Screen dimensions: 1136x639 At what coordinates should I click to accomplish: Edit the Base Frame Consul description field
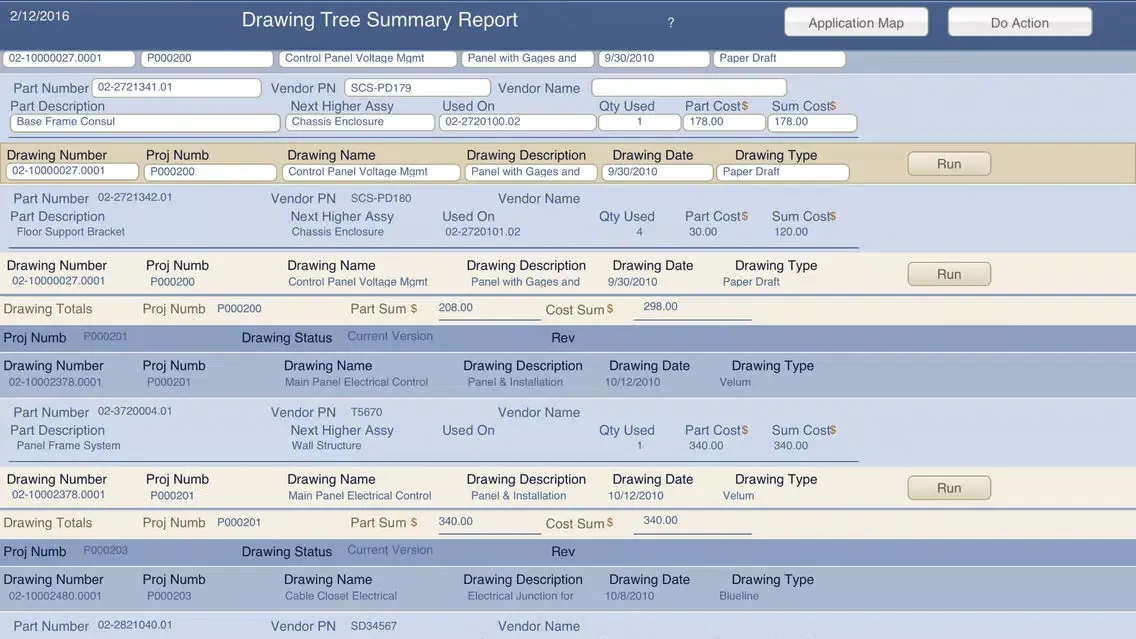(x=145, y=122)
